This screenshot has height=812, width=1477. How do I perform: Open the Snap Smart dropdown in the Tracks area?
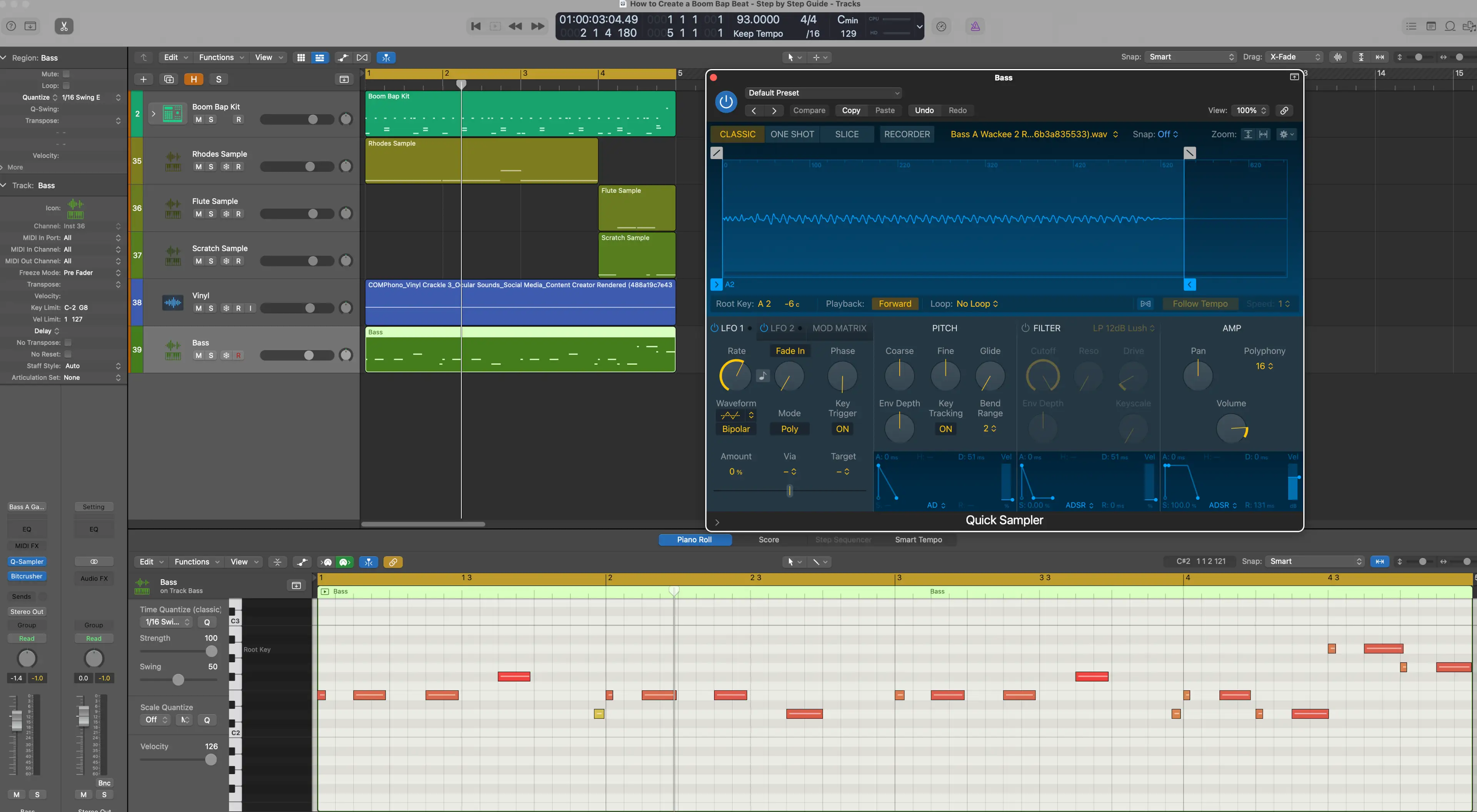(1190, 57)
